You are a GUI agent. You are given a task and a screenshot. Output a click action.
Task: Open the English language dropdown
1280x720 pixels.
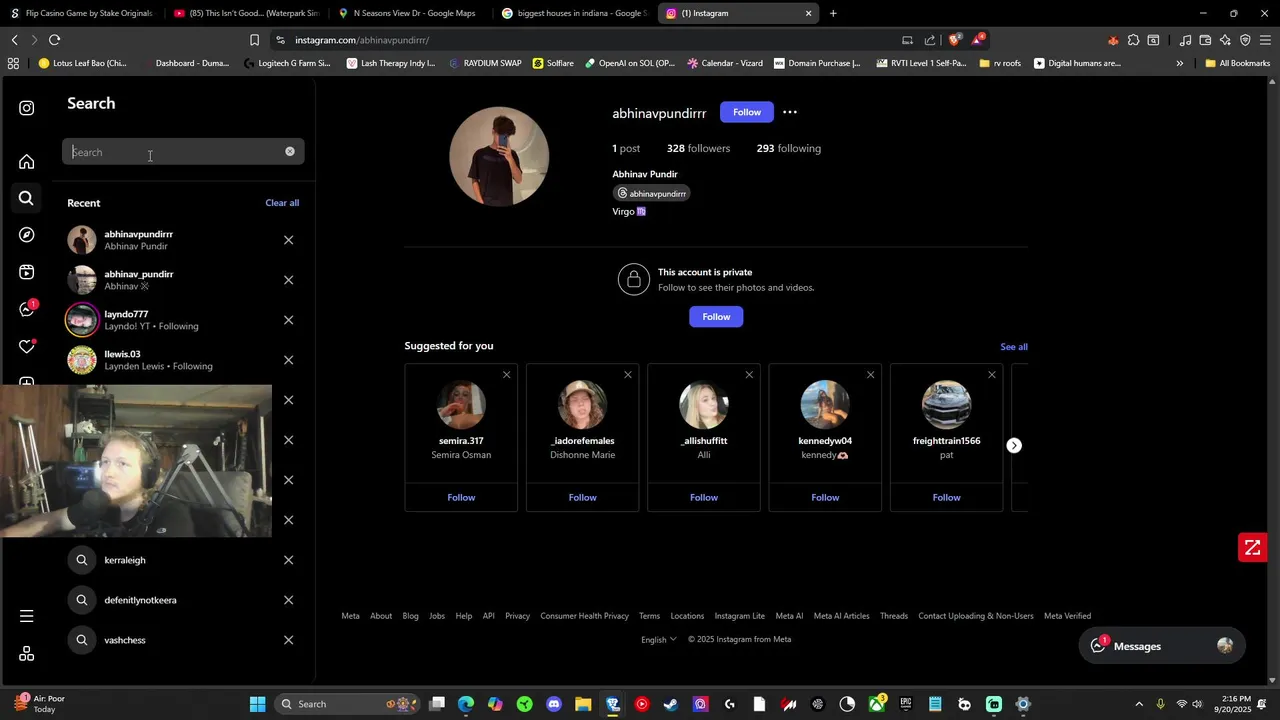click(x=659, y=639)
